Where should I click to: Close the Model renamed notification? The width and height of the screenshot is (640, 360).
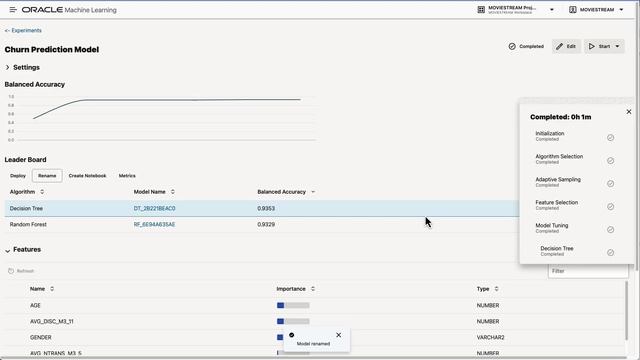[338, 335]
